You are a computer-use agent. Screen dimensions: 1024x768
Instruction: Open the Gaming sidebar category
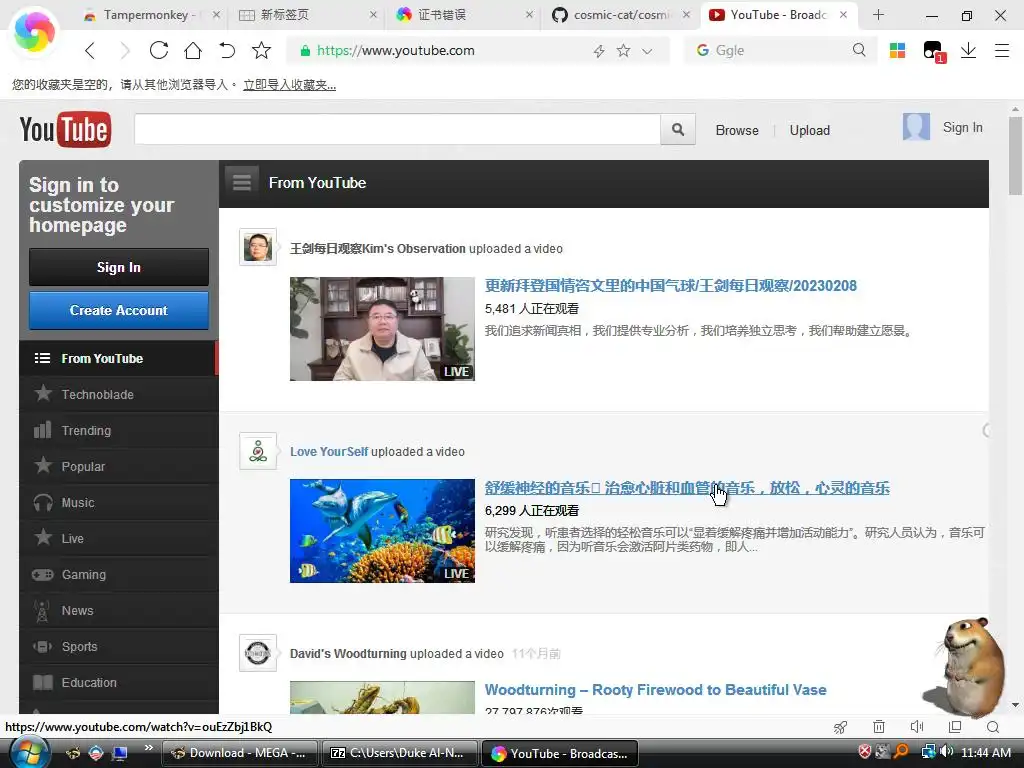tap(119, 574)
